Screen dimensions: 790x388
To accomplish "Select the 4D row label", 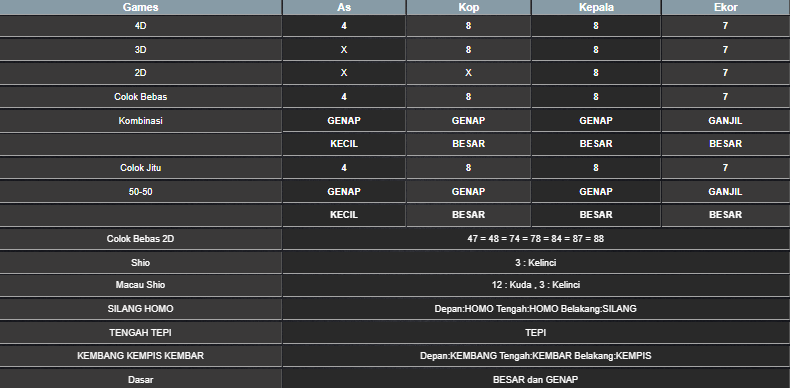I will (x=141, y=26).
